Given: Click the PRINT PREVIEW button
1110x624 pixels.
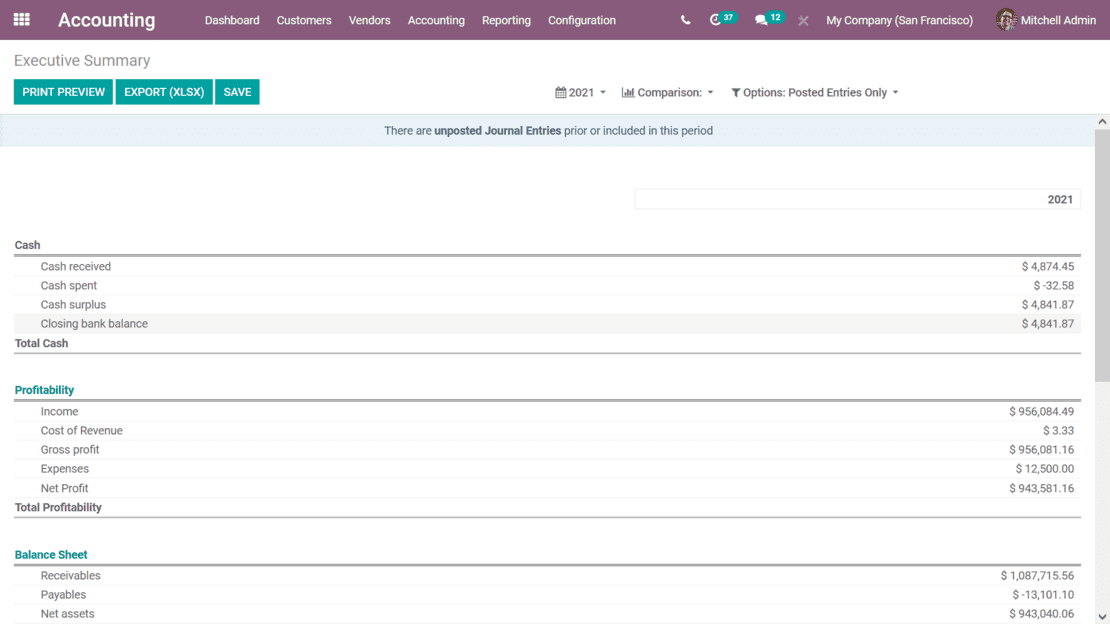Looking at the screenshot, I should (x=63, y=92).
